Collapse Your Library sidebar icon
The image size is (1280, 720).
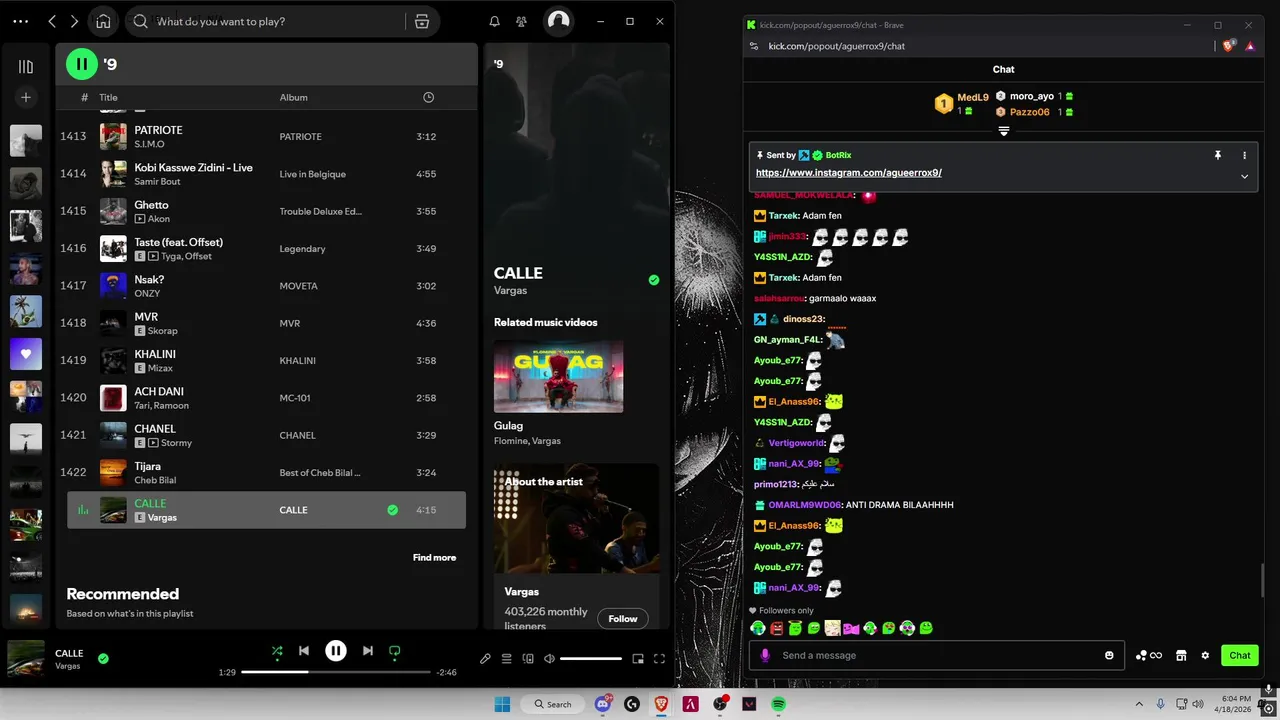26,66
